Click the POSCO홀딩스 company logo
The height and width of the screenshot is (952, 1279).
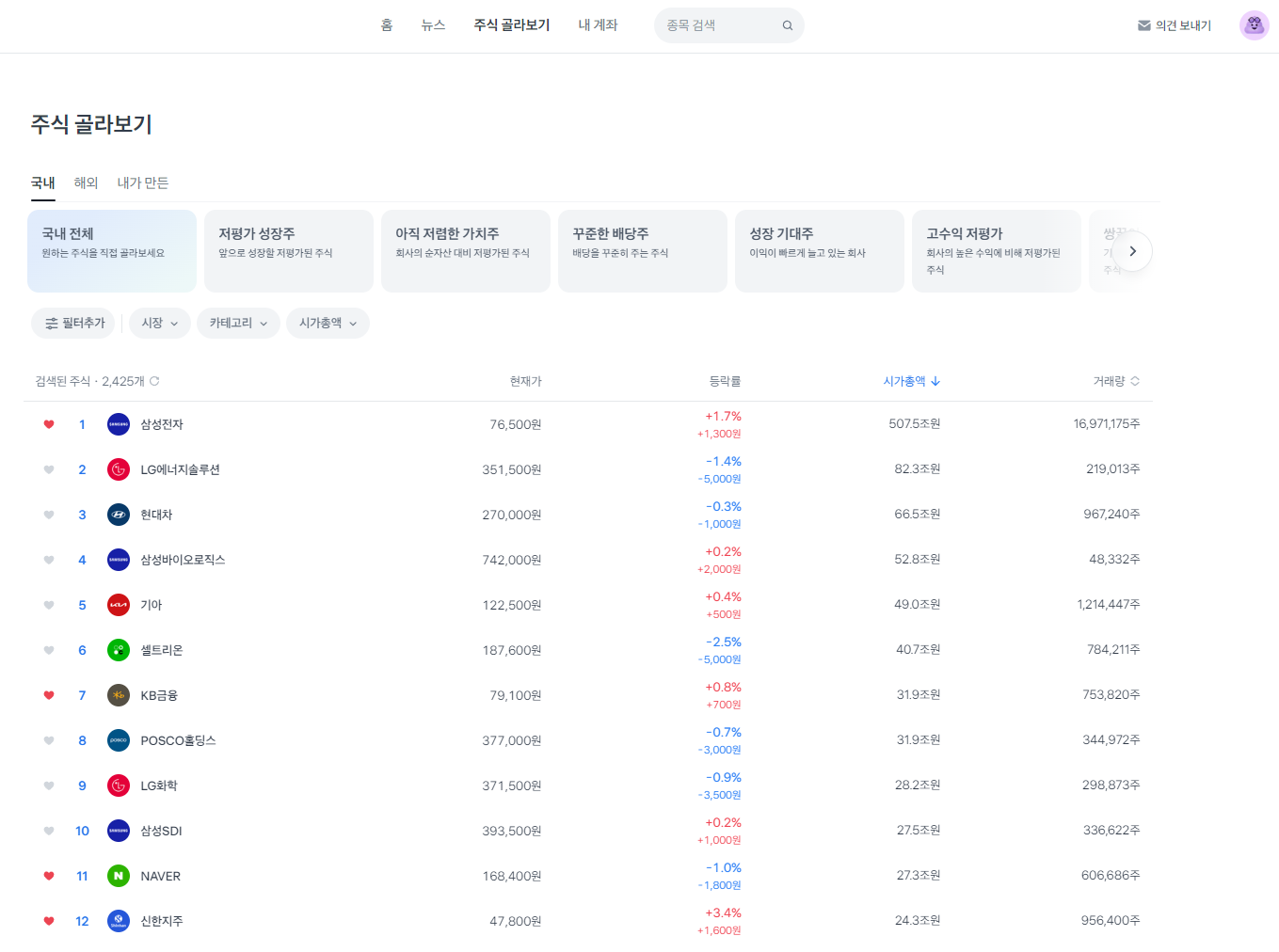(119, 740)
